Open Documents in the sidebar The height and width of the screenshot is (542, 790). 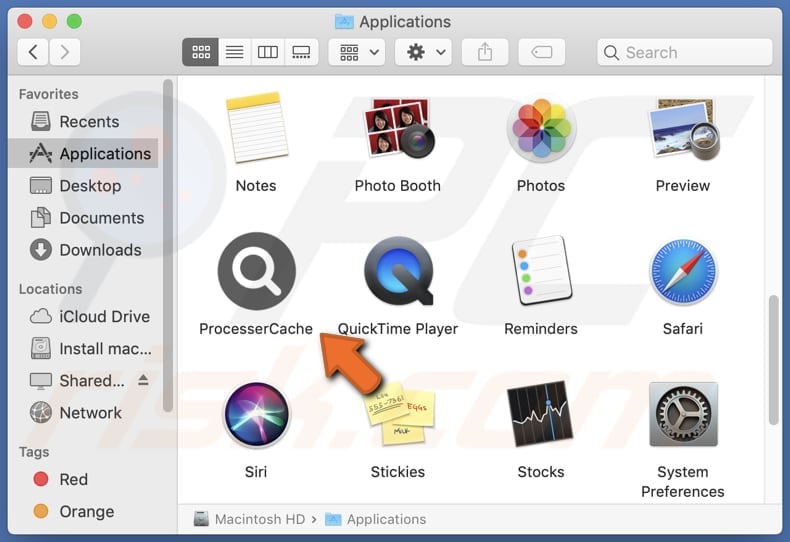[x=83, y=218]
